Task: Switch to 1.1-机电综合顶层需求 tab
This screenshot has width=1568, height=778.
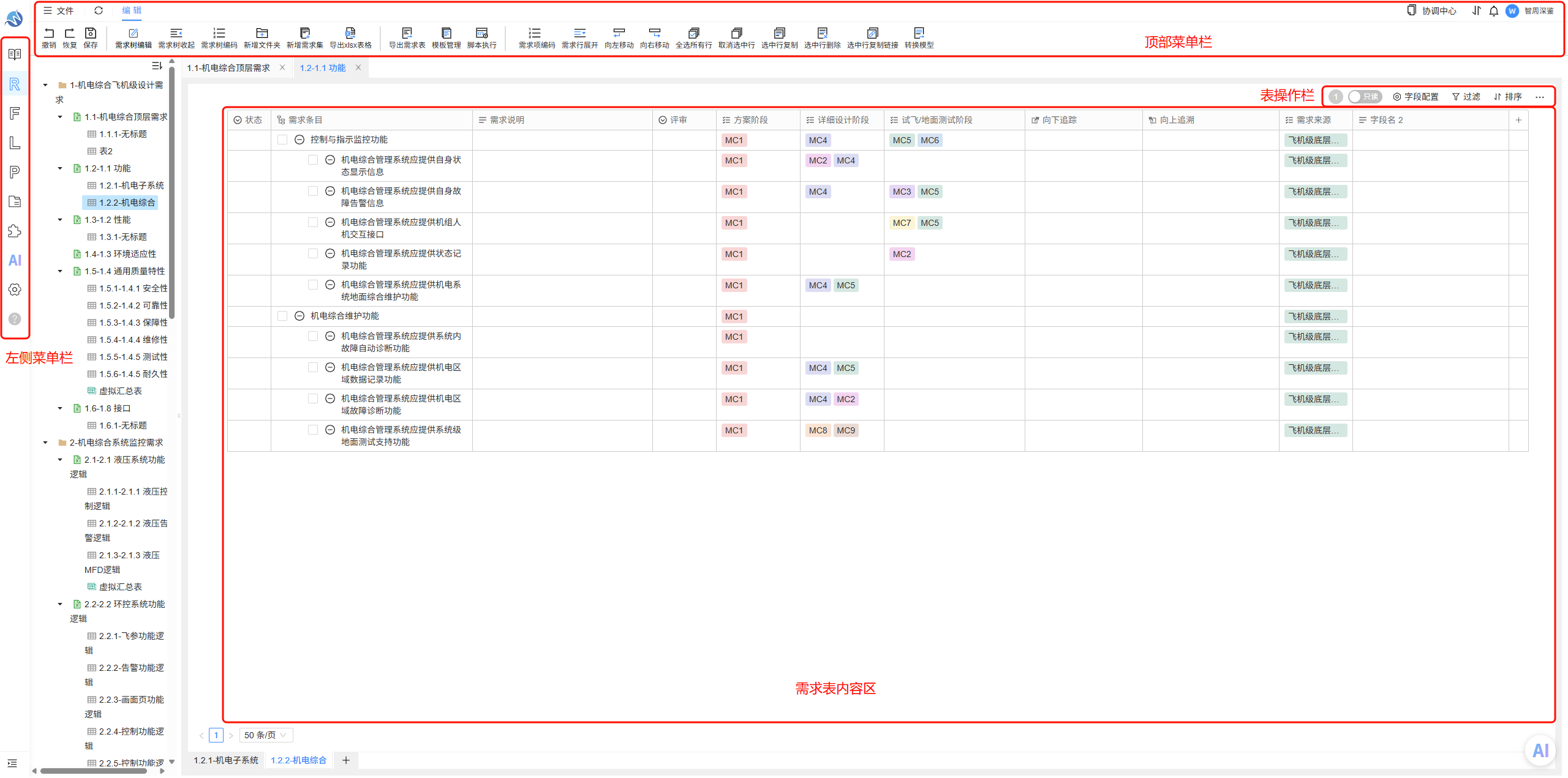Action: click(228, 68)
